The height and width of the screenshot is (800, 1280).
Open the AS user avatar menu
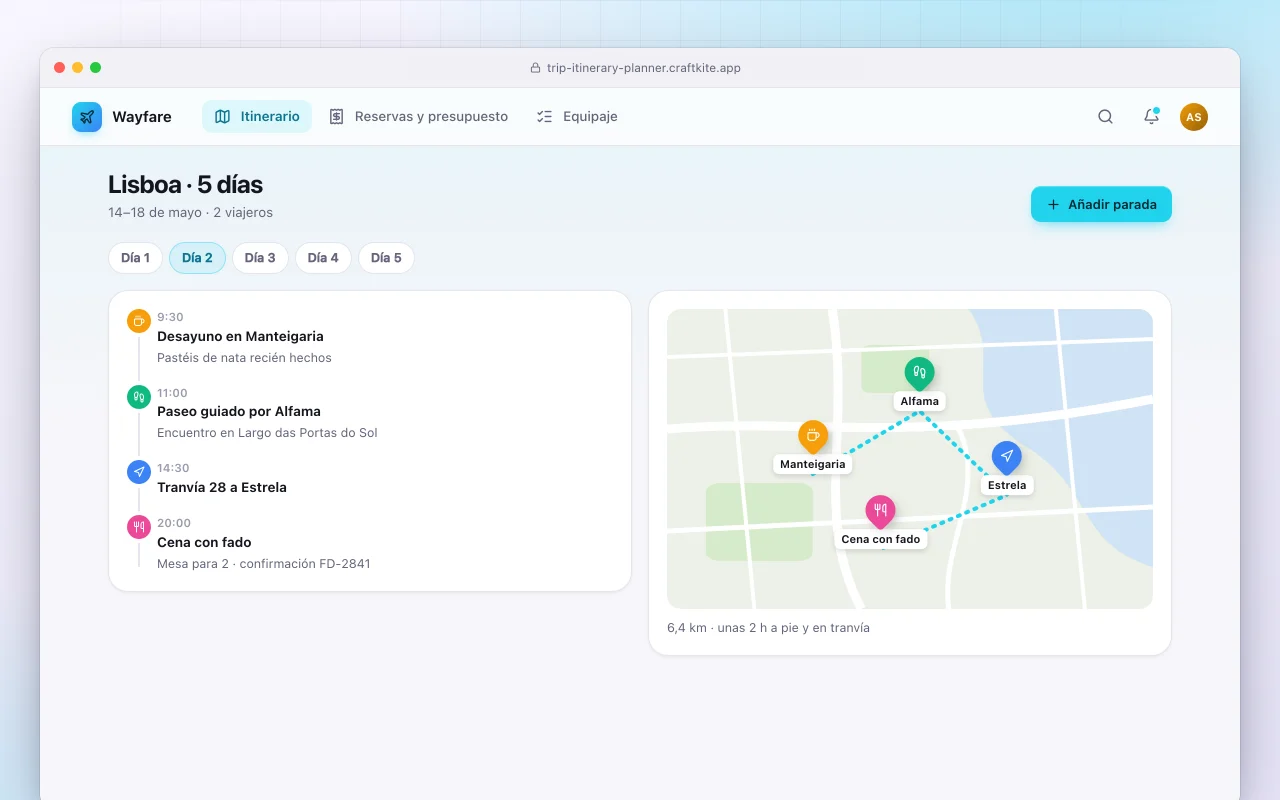tap(1194, 117)
